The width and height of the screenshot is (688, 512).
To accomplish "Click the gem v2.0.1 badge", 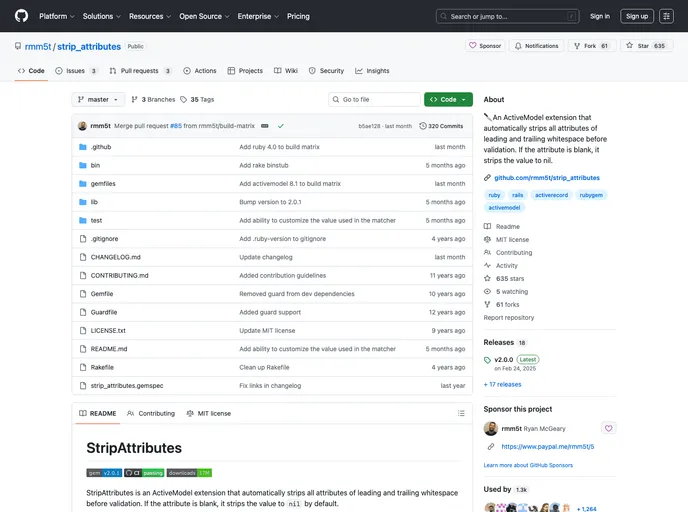I will tap(104, 473).
